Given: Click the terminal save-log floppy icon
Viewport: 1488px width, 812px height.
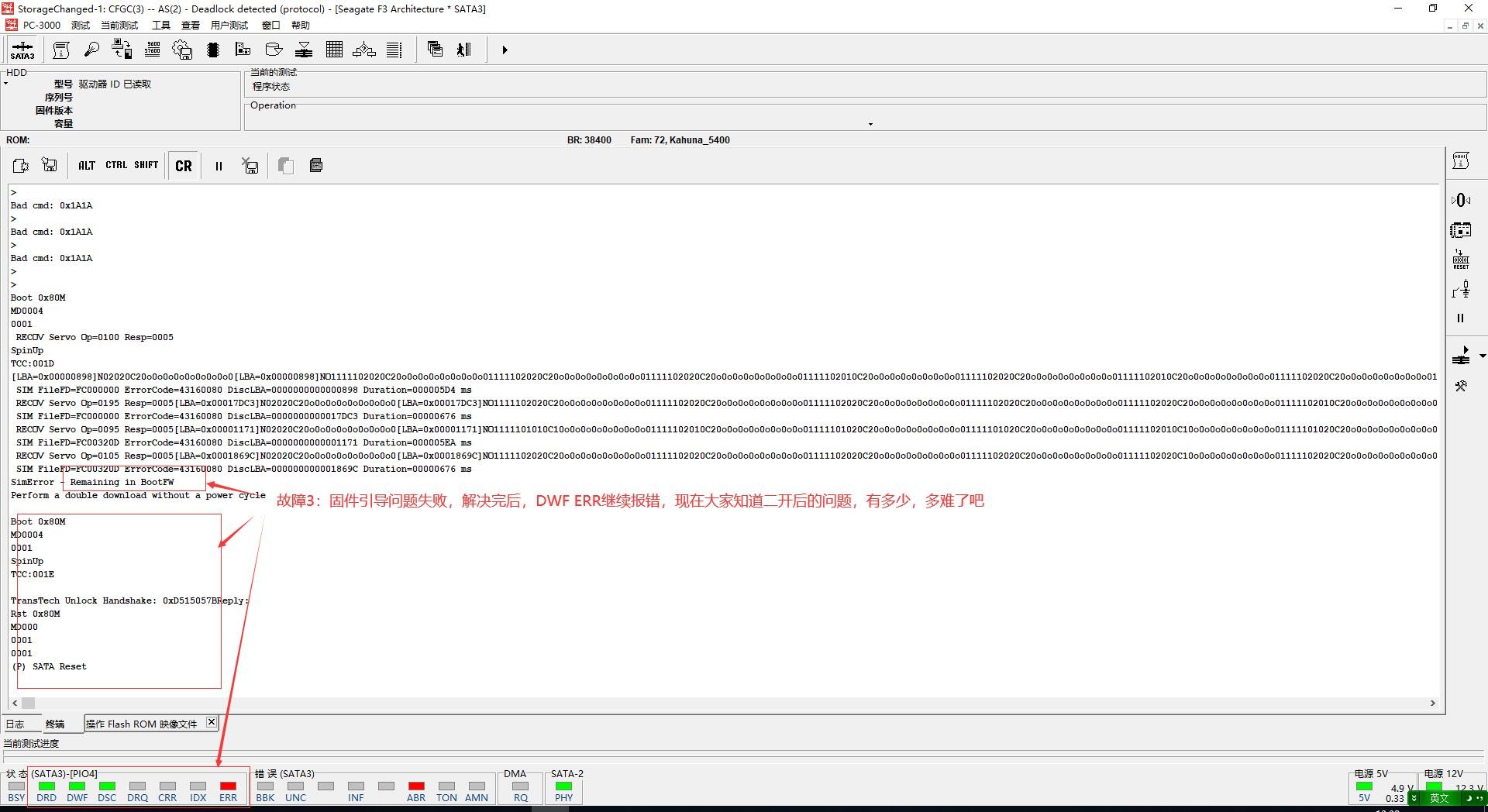Looking at the screenshot, I should pyautogui.click(x=50, y=165).
